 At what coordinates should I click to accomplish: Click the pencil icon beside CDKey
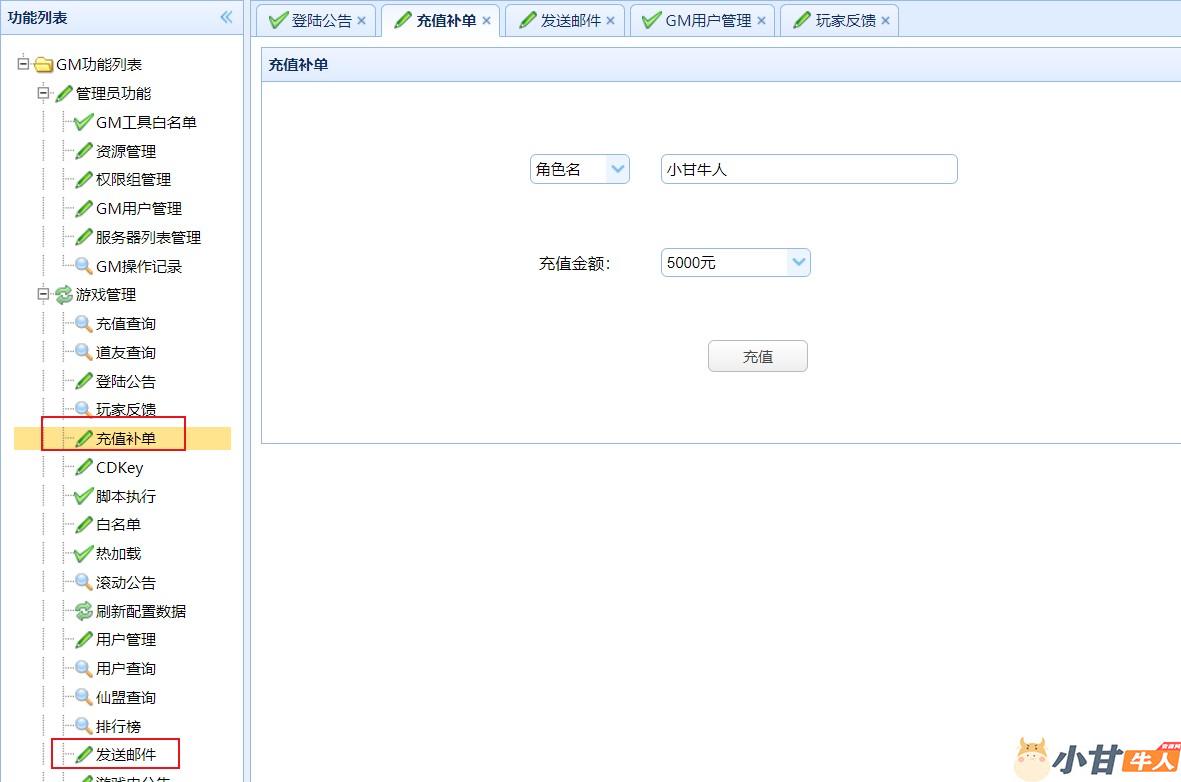[84, 467]
